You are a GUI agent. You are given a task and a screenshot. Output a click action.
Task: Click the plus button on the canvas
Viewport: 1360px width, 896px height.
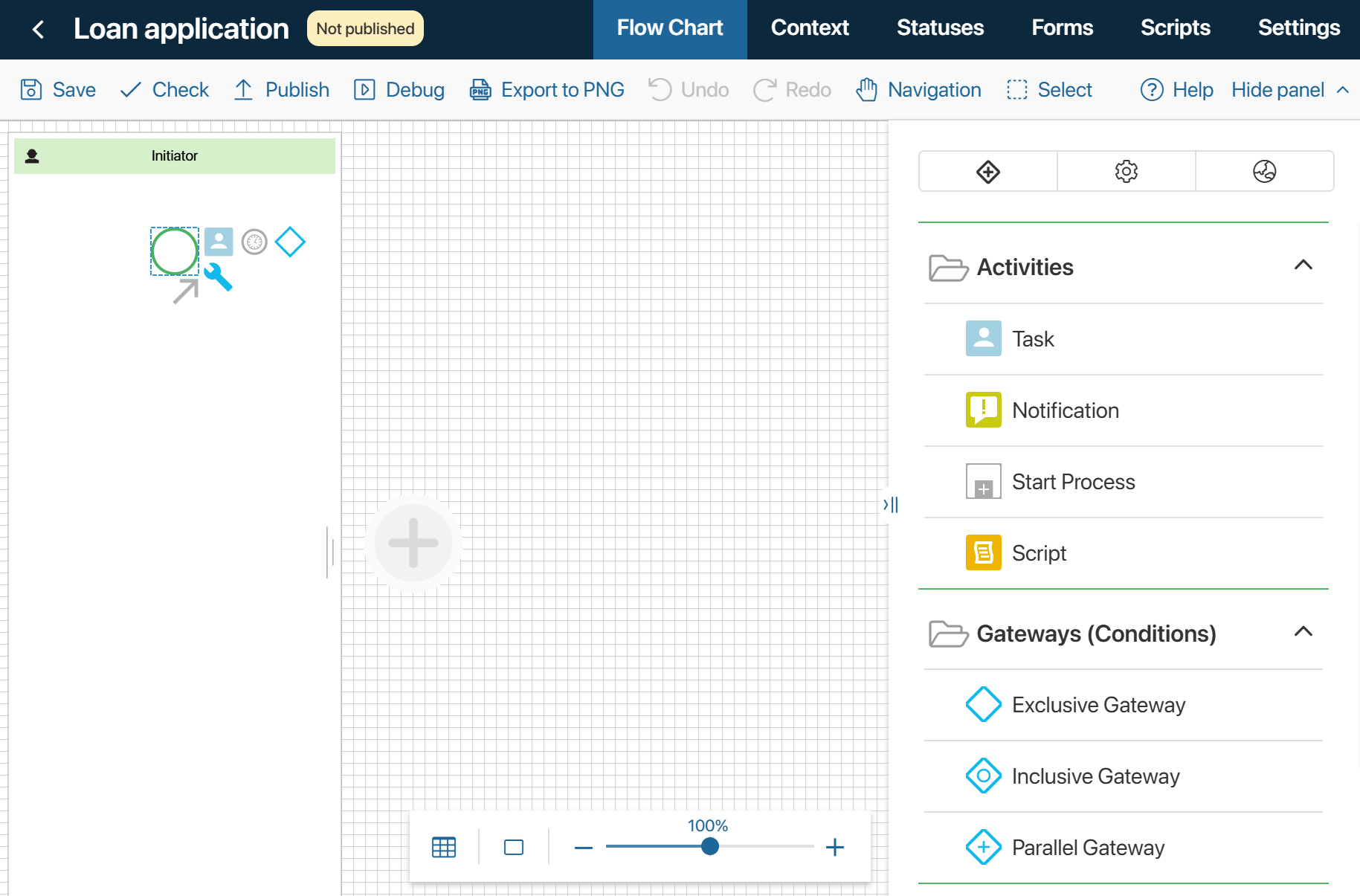[413, 544]
